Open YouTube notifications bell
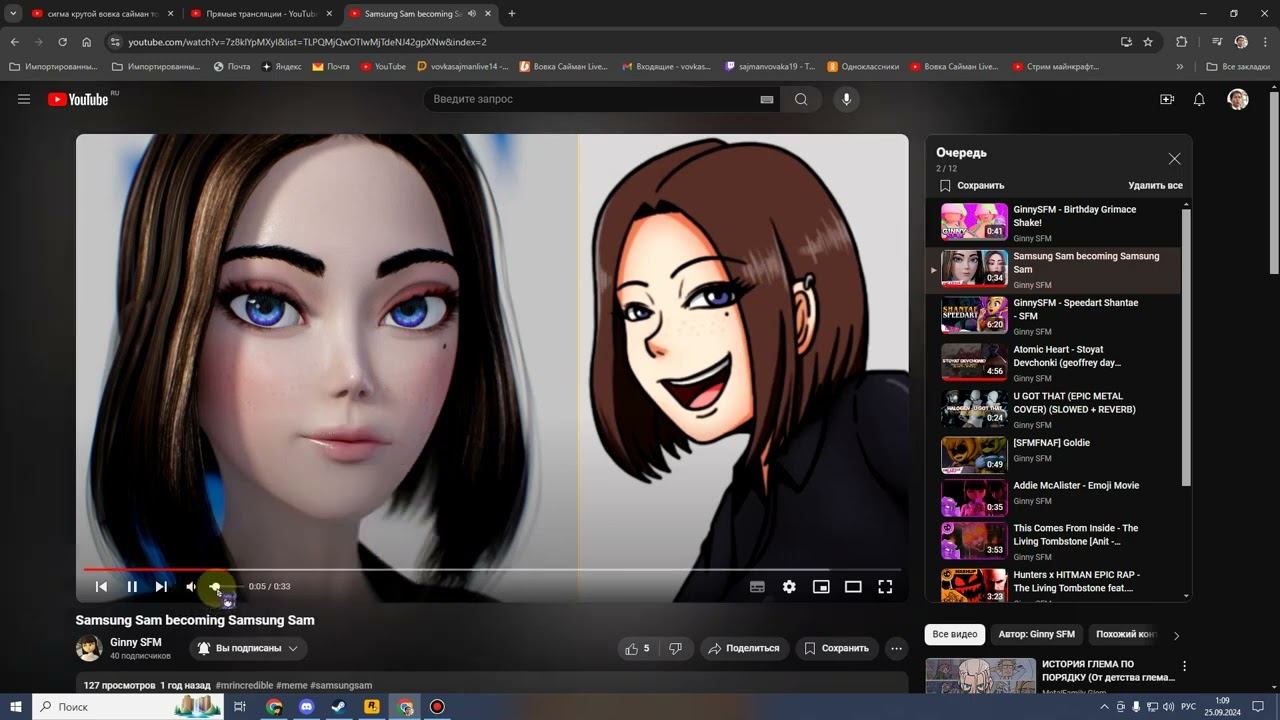Image resolution: width=1280 pixels, height=720 pixels. point(1199,99)
